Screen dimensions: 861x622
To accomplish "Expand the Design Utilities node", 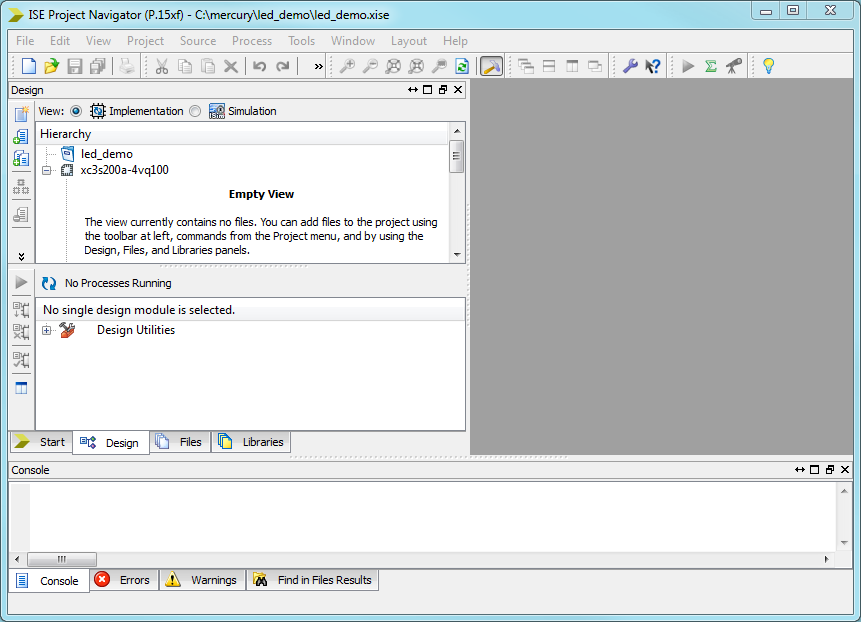I will [x=47, y=330].
